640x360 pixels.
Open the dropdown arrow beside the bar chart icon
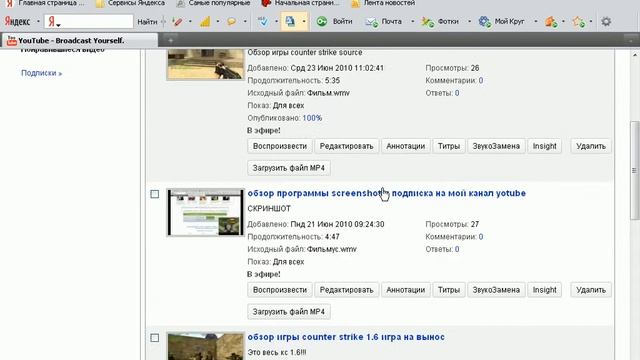(218, 21)
